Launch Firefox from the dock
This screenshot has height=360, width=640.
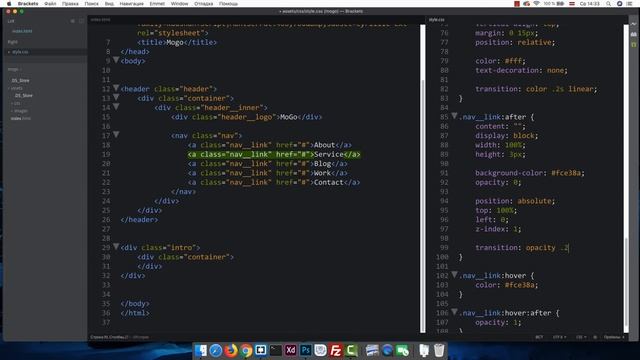231,350
